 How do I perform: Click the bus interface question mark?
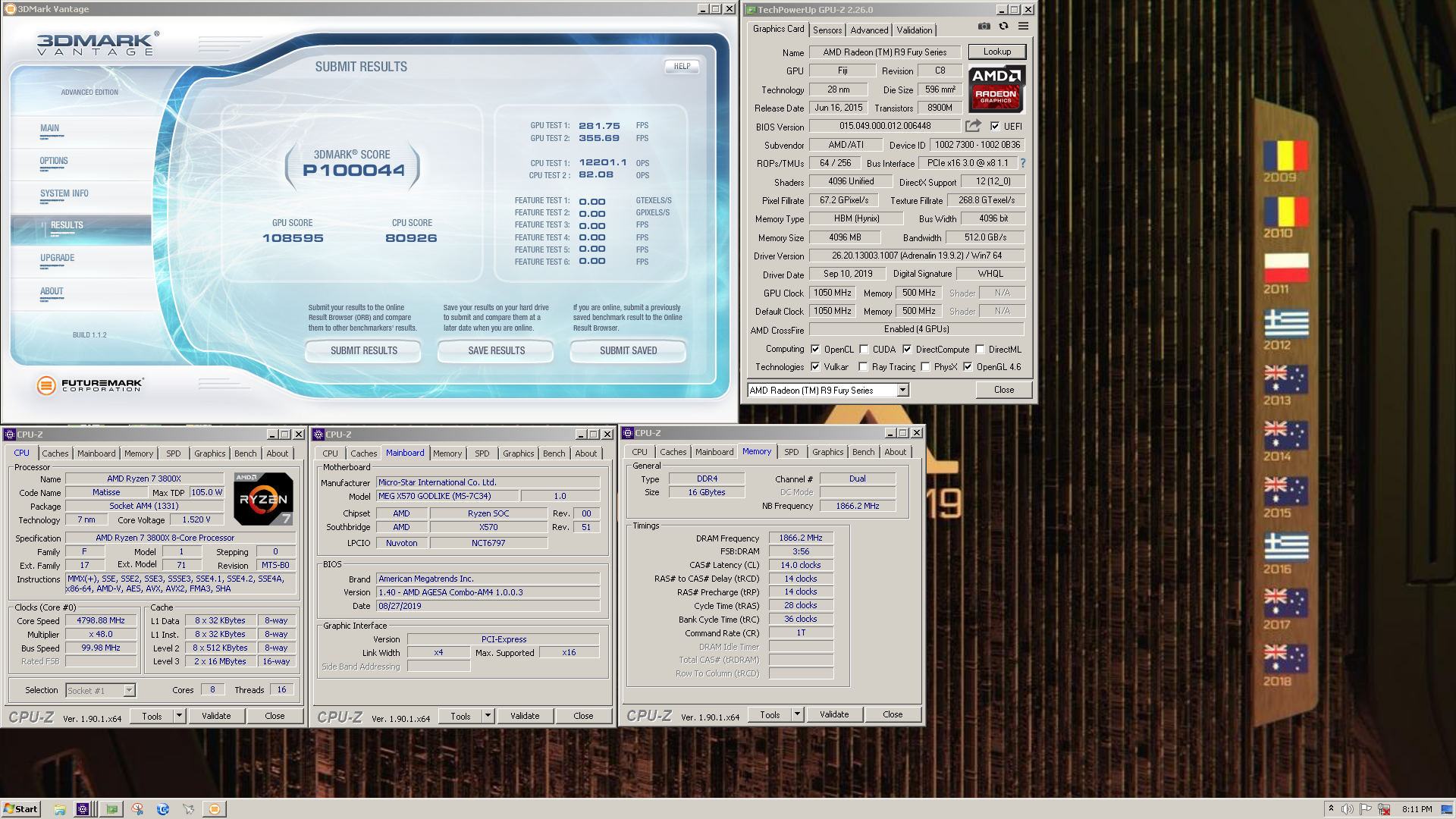coord(1022,163)
